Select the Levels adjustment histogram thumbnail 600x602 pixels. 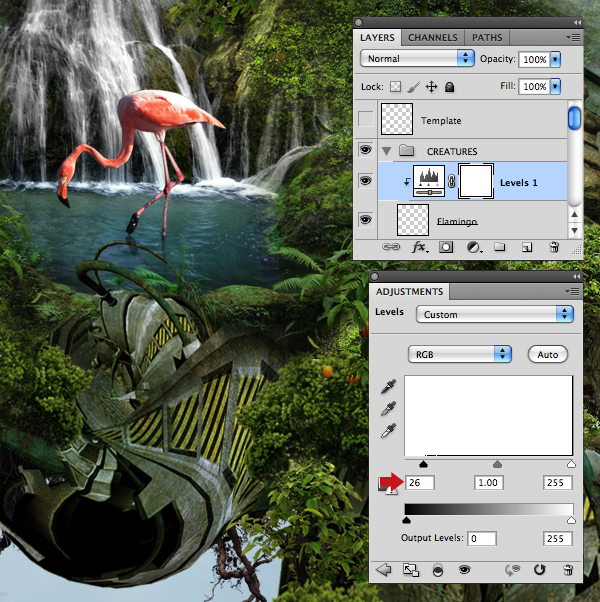[429, 181]
